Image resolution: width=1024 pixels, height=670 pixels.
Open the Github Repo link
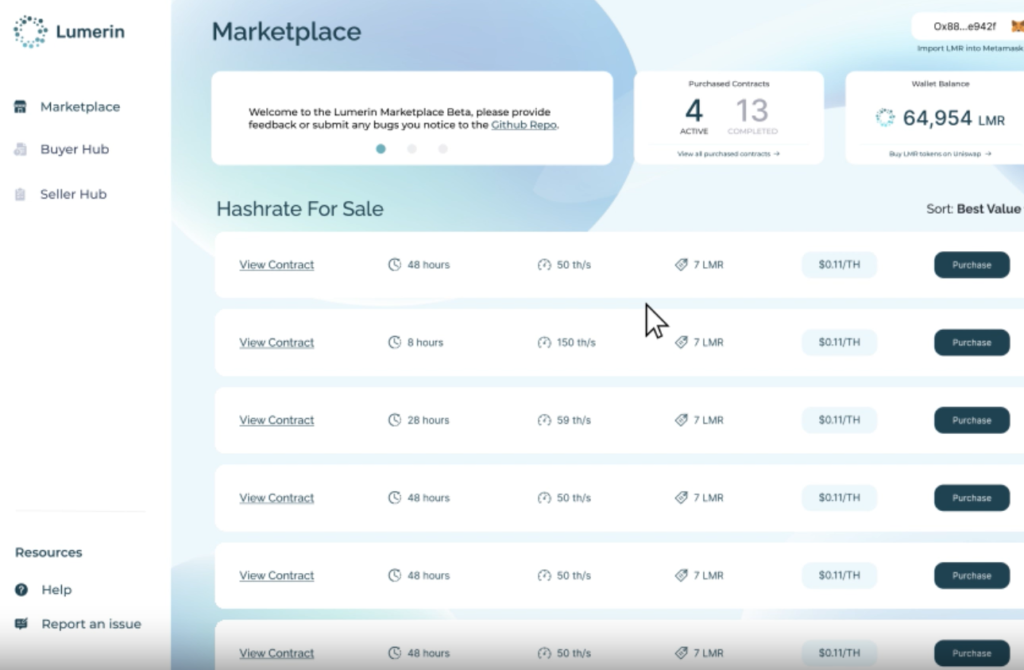point(524,126)
